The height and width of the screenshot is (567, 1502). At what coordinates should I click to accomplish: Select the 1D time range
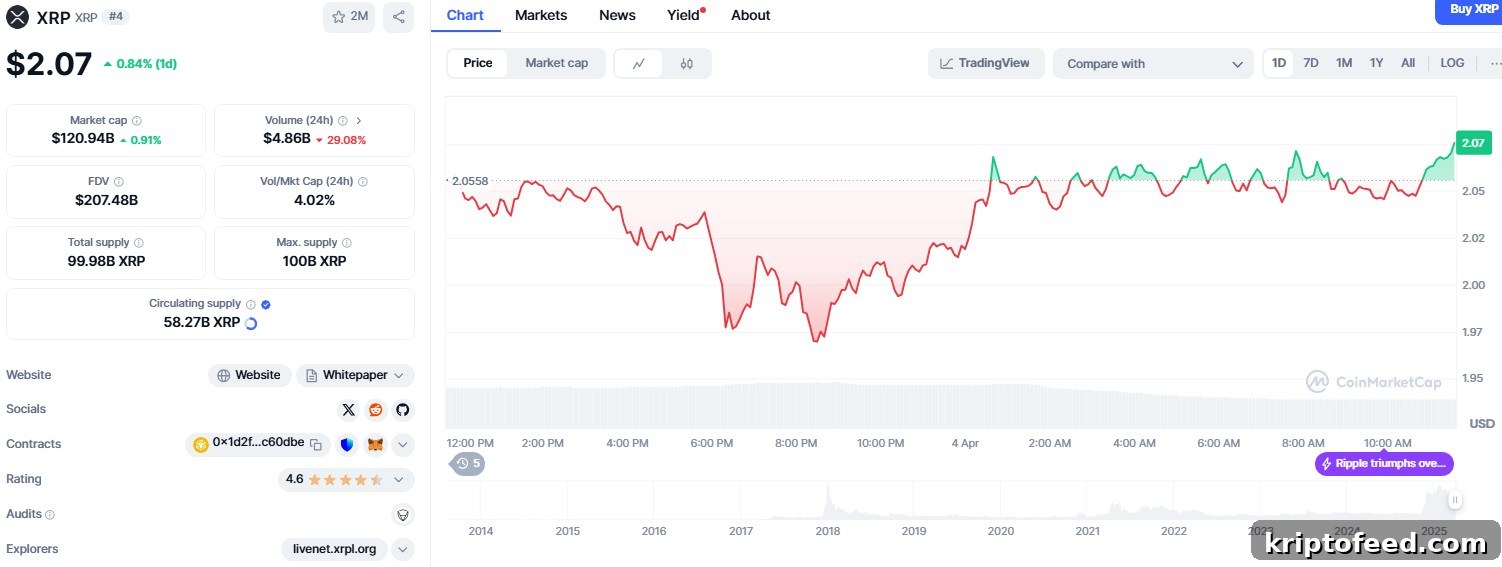pyautogui.click(x=1279, y=63)
